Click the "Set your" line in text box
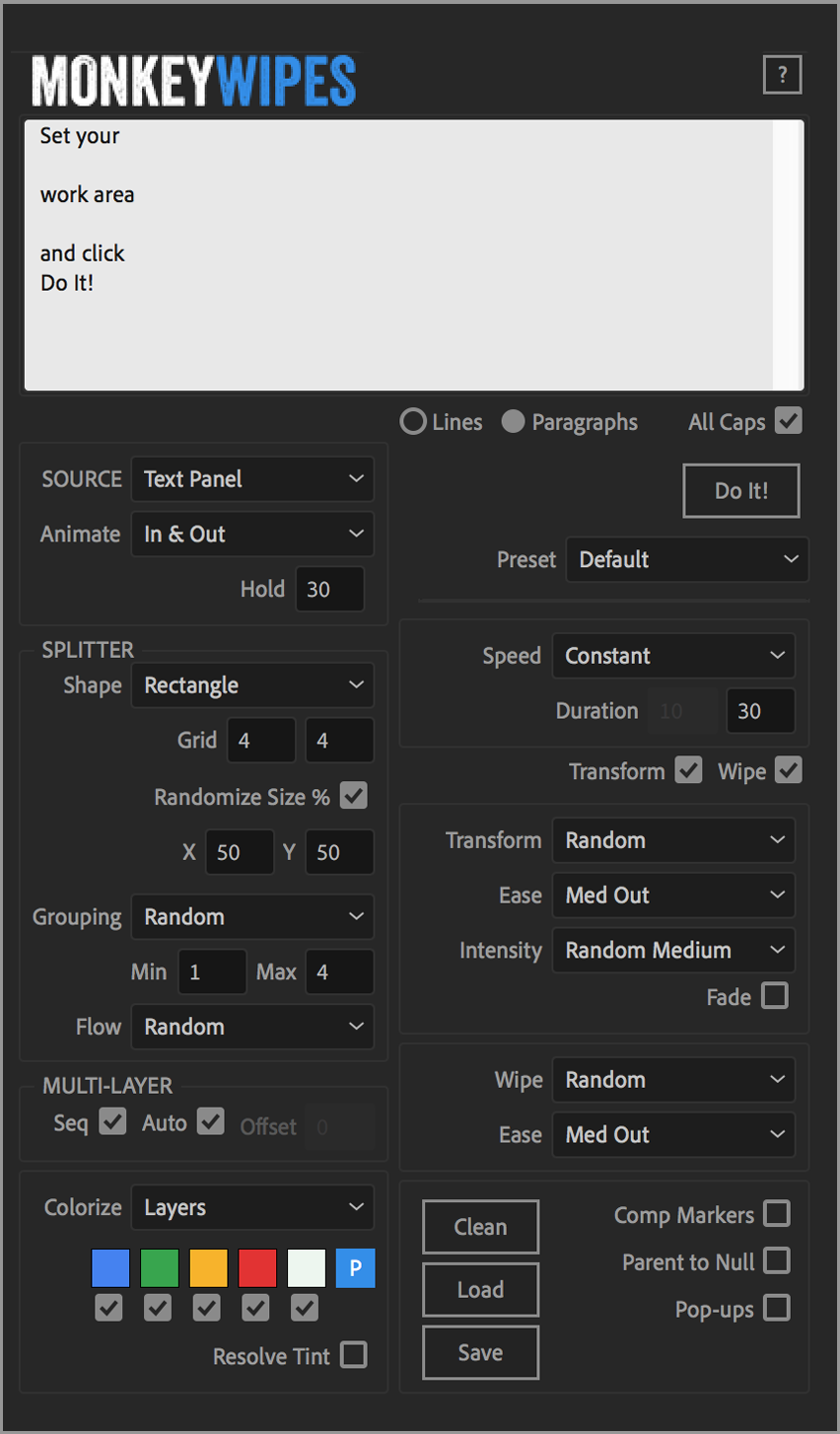This screenshot has width=840, height=1434. pos(80,136)
